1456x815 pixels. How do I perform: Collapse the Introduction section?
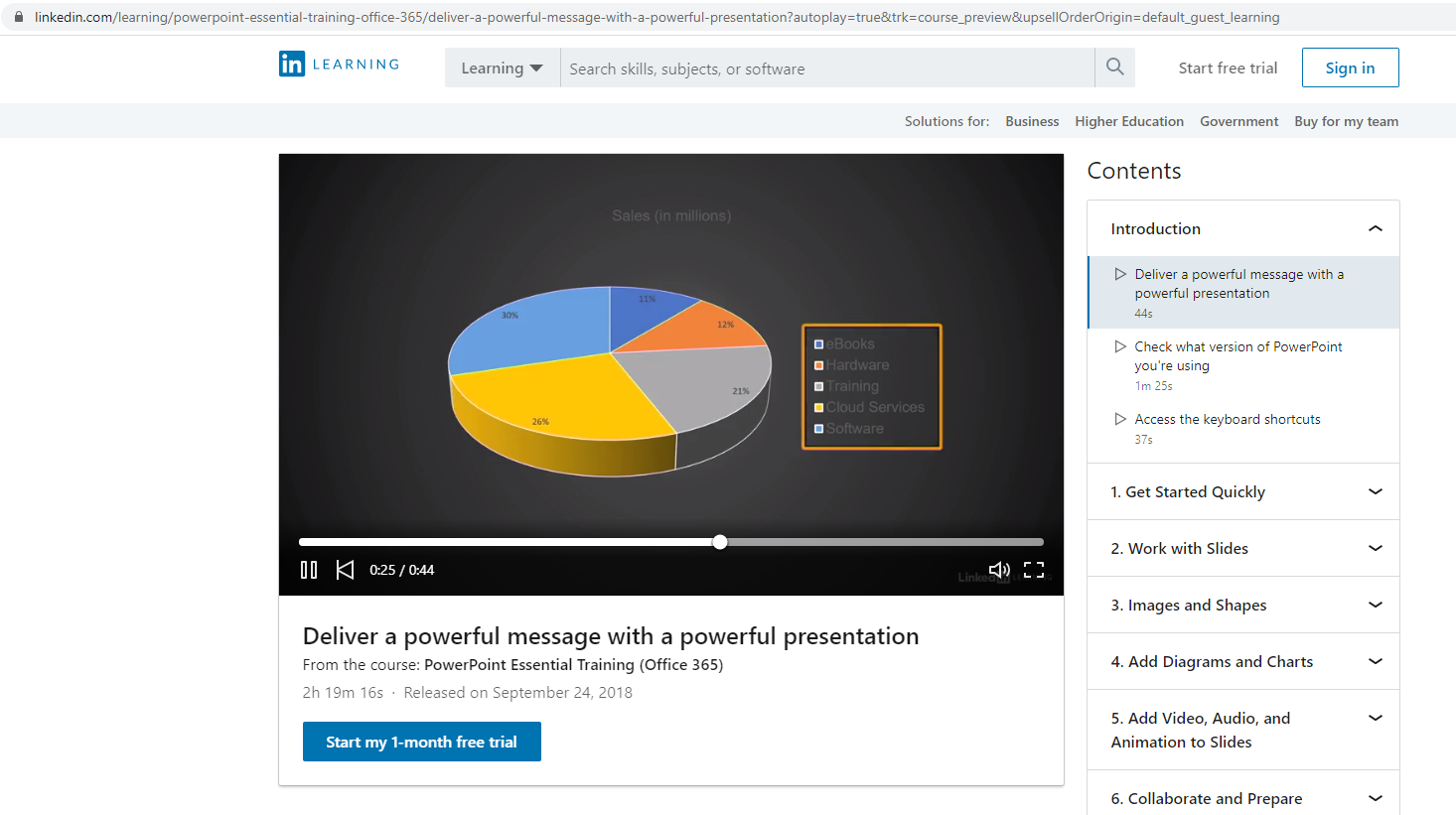click(1376, 227)
